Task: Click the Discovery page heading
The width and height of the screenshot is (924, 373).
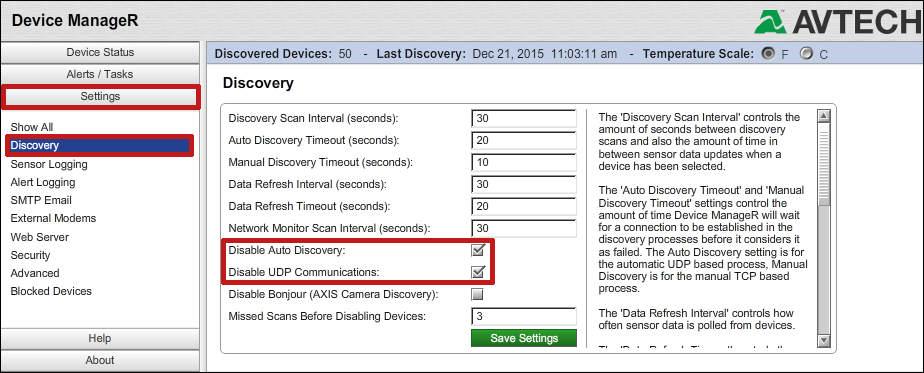Action: [258, 84]
